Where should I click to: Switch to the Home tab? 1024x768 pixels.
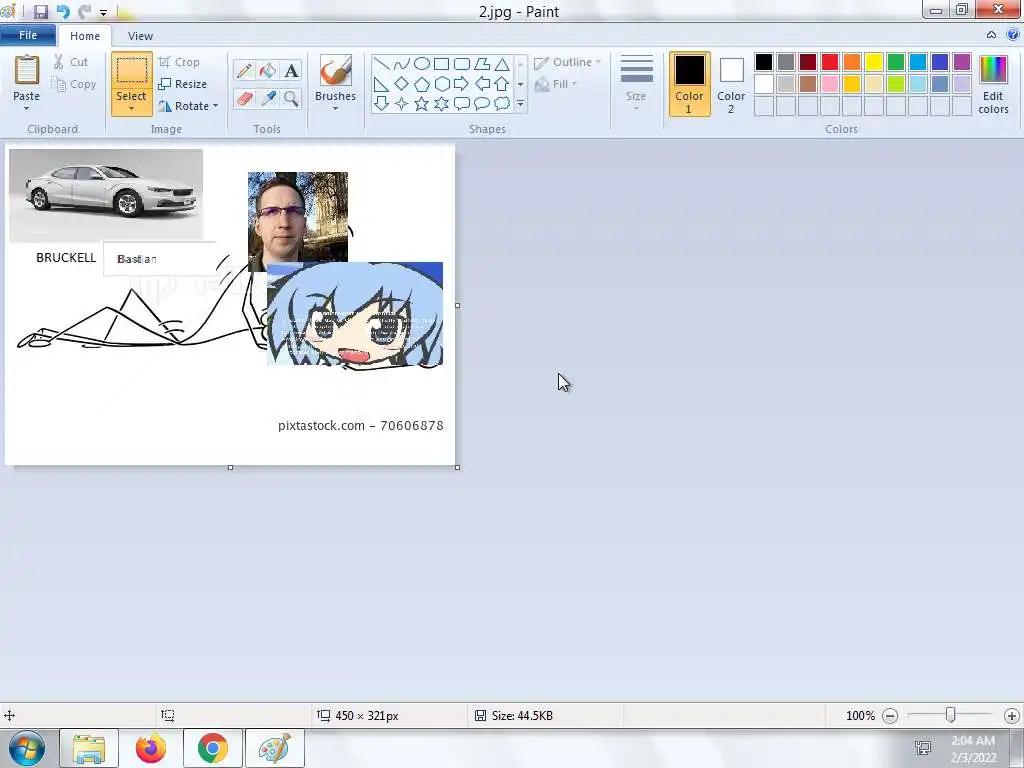pos(85,36)
